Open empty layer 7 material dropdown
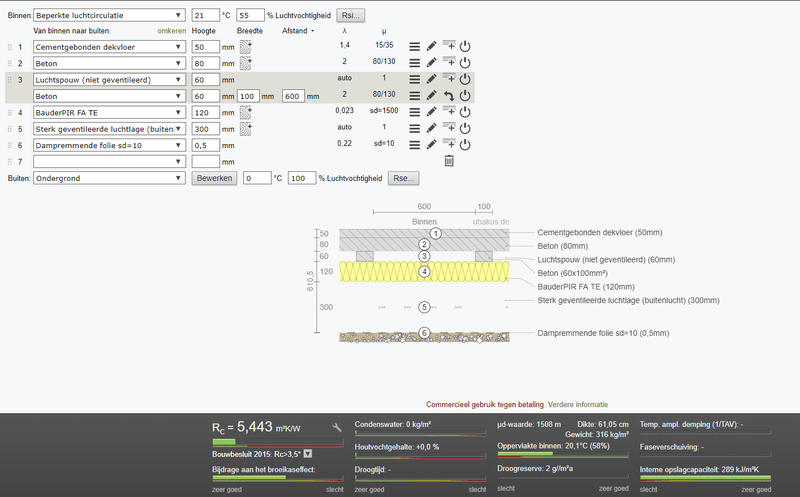Image resolution: width=800 pixels, height=497 pixels. pyautogui.click(x=109, y=161)
